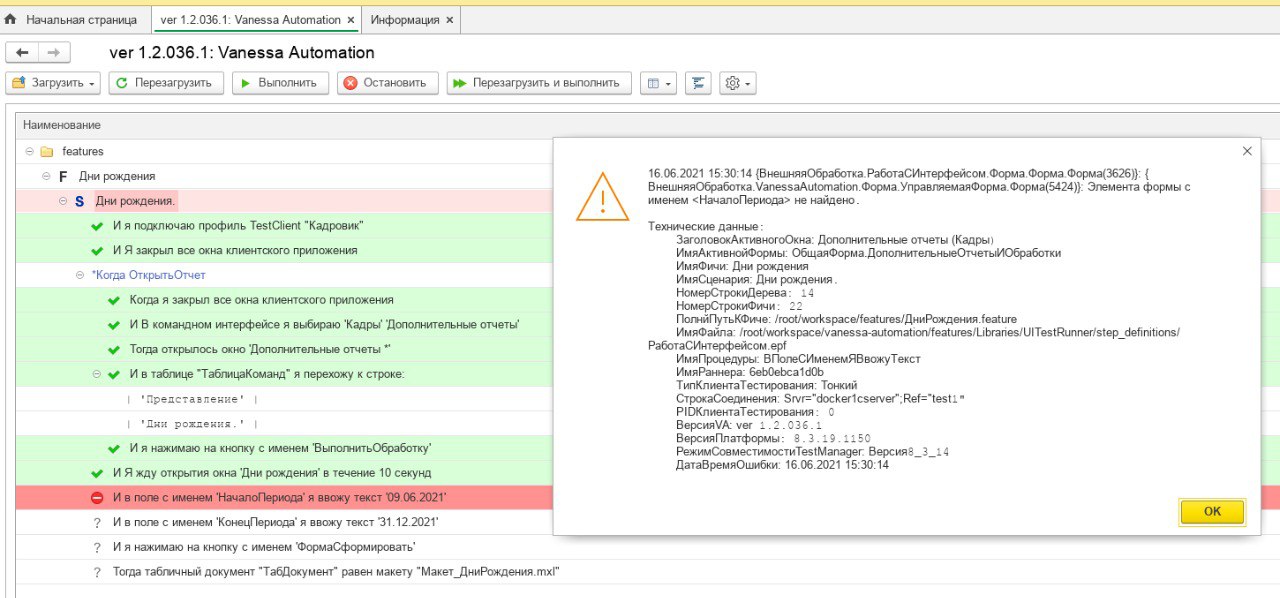1280x598 pixels.
Task: Close the error dialog with X
Action: (1246, 151)
